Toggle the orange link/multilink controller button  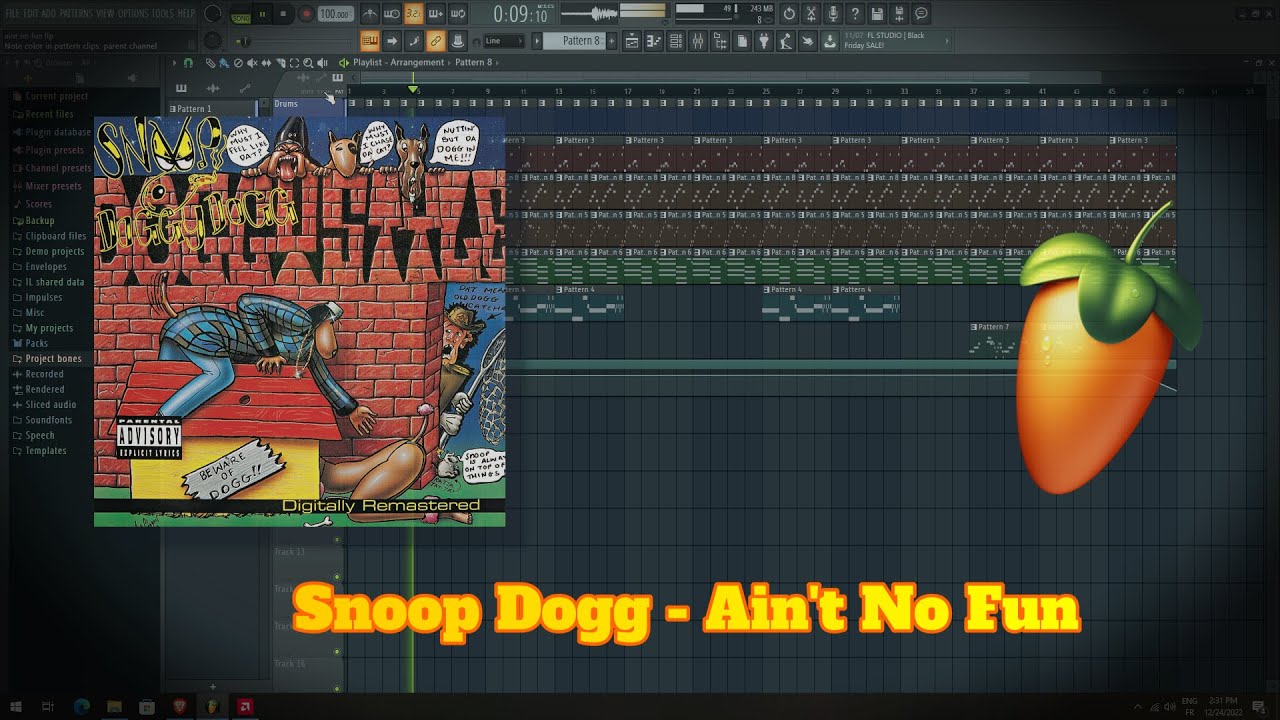(x=436, y=41)
